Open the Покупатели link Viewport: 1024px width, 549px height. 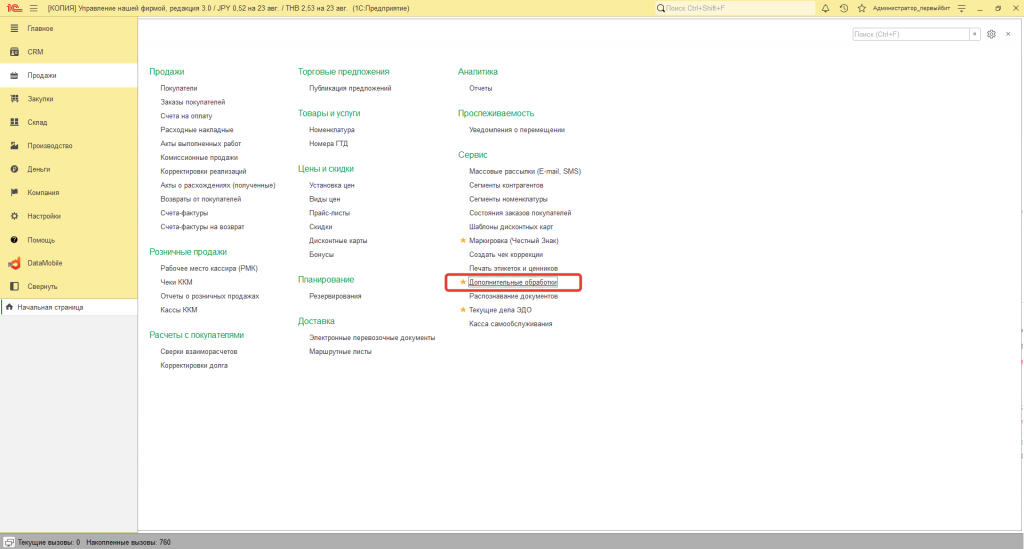pyautogui.click(x=178, y=88)
